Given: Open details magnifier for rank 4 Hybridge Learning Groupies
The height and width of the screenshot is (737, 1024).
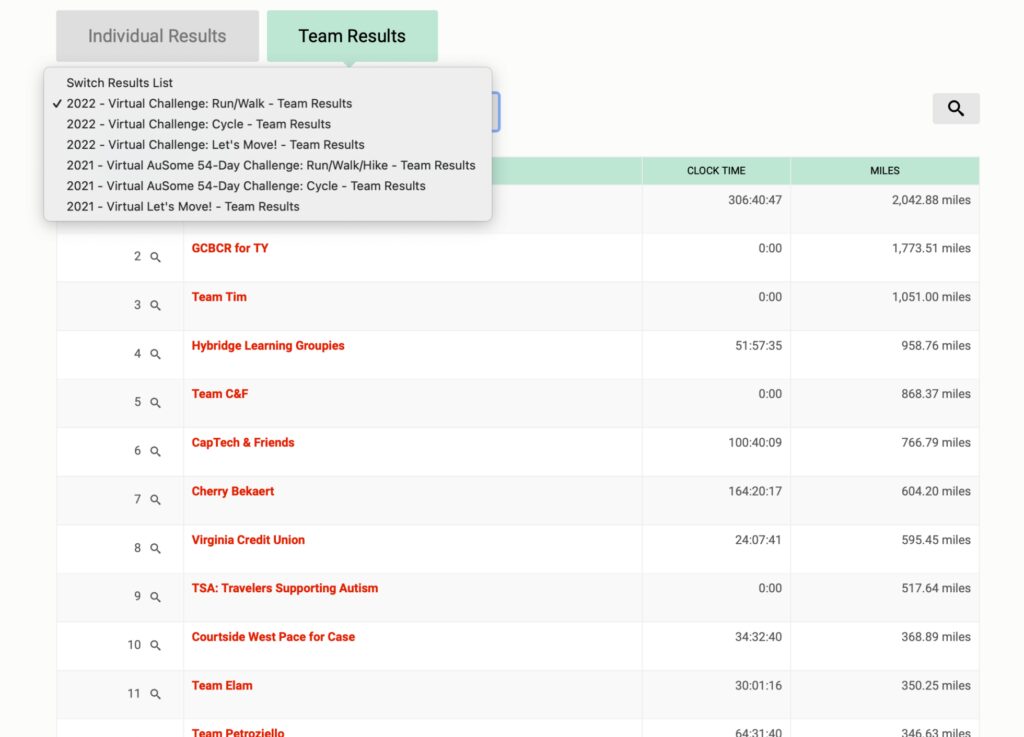Looking at the screenshot, I should pos(155,354).
